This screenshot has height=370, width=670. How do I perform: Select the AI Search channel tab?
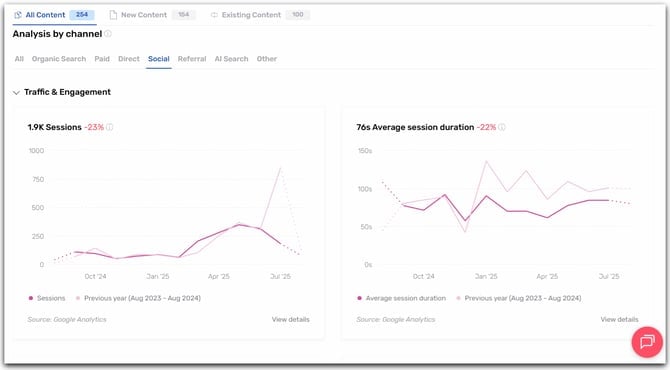click(x=231, y=59)
